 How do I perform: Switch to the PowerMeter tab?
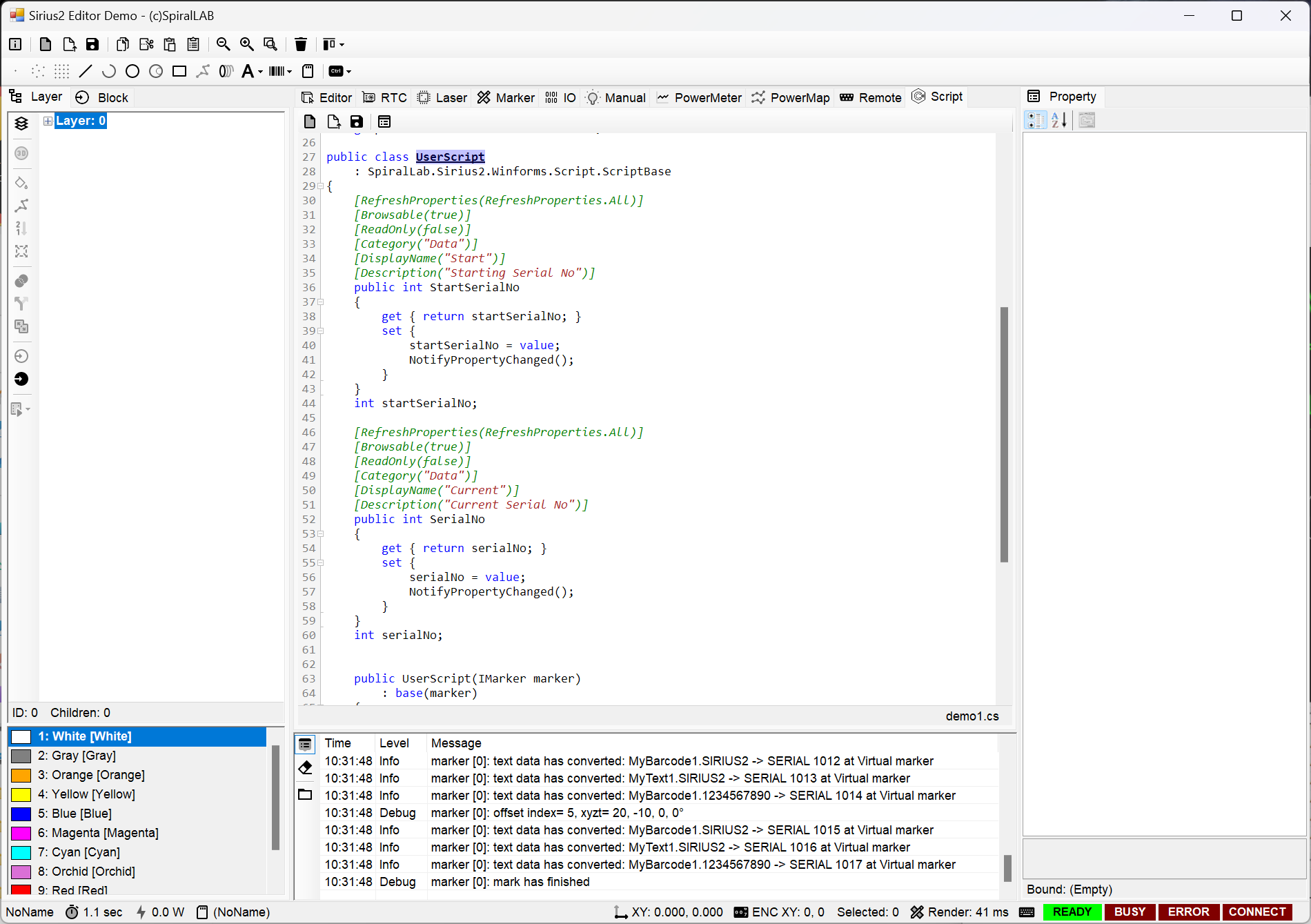pos(699,97)
